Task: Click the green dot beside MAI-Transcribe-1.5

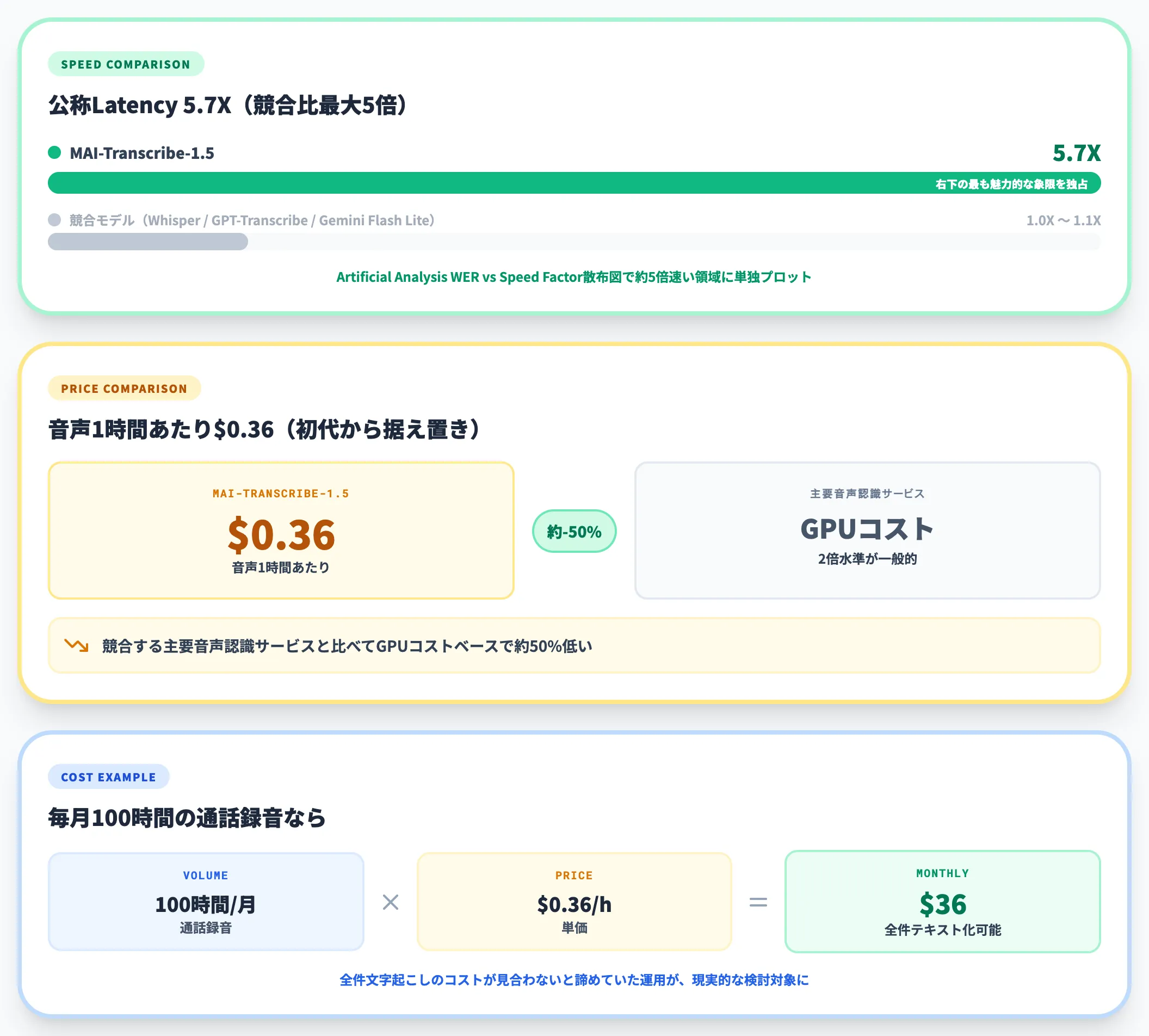Action: click(54, 152)
